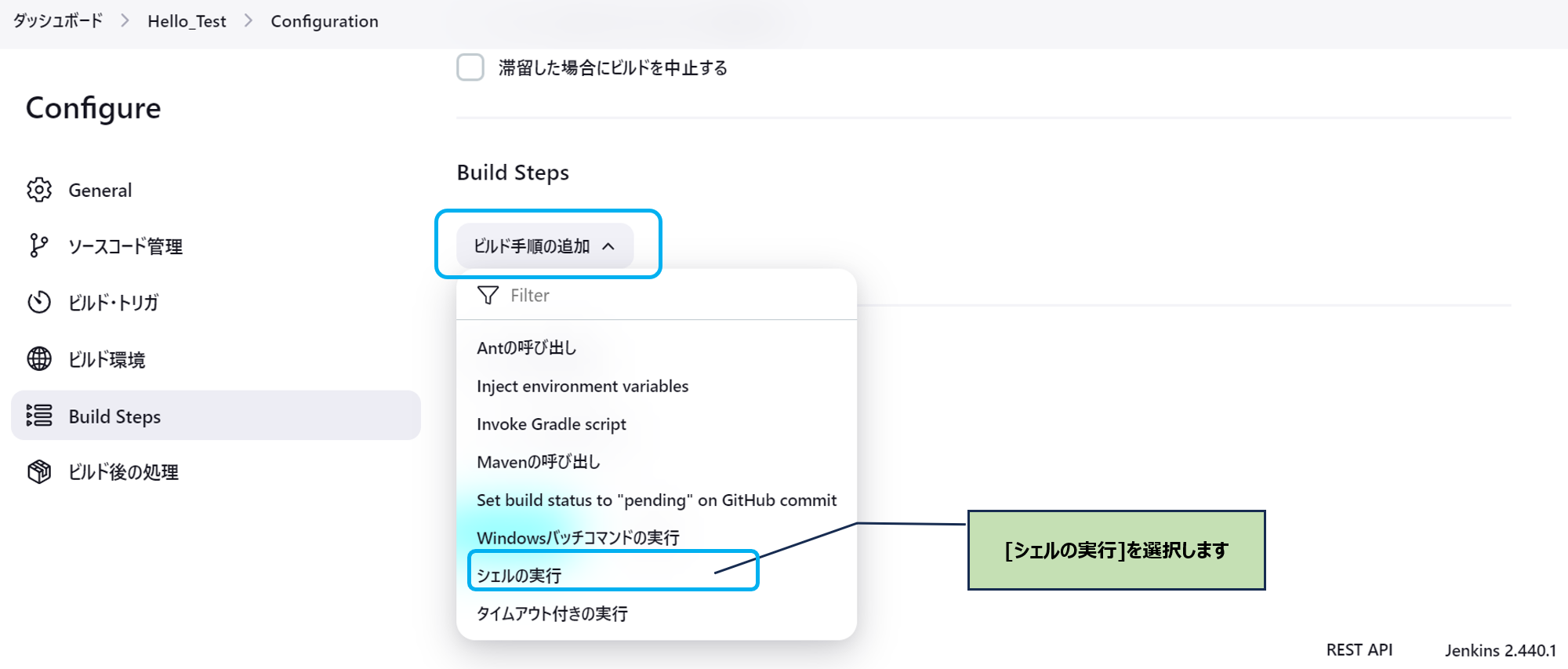Screen dimensions: 1568x669
Task: Collapse the ビルド手順の追加 dropdown
Action: [545, 246]
